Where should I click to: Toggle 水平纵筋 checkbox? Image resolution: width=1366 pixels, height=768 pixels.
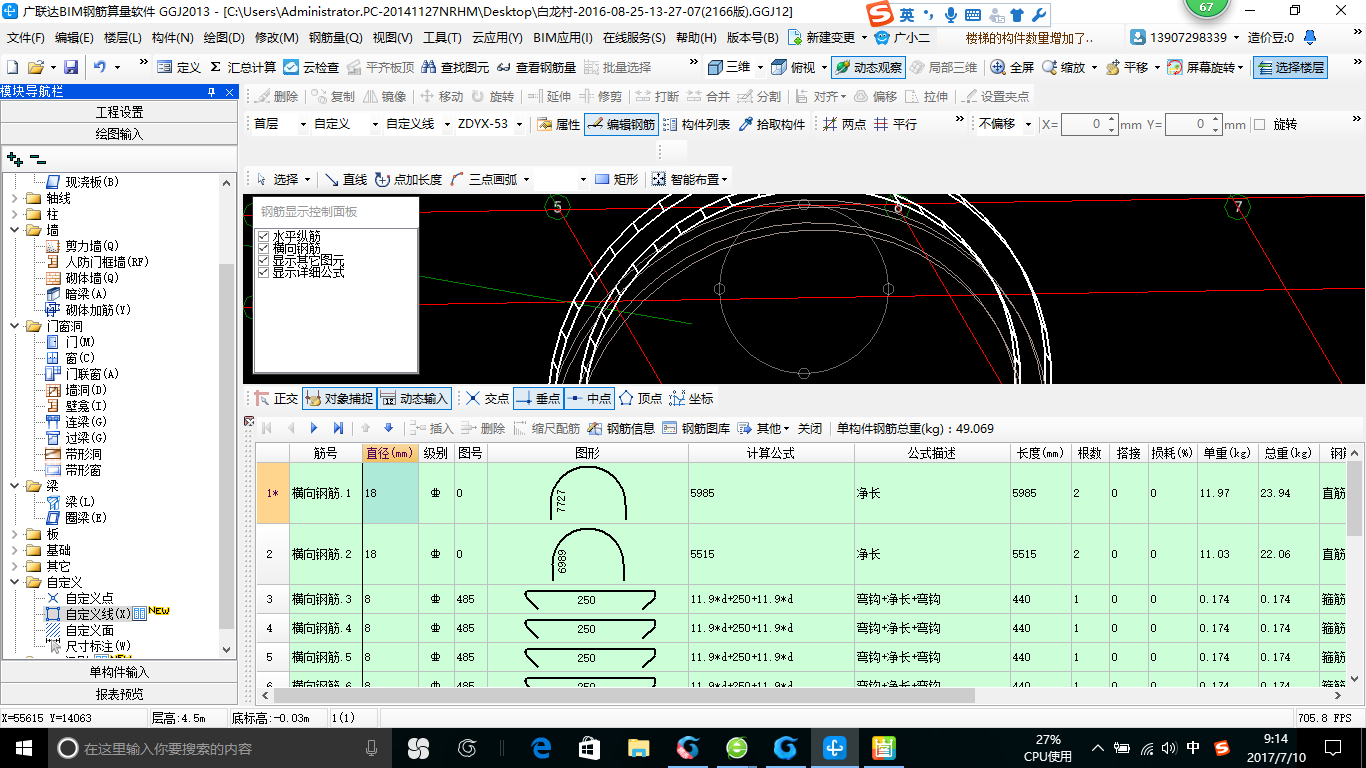pos(264,236)
